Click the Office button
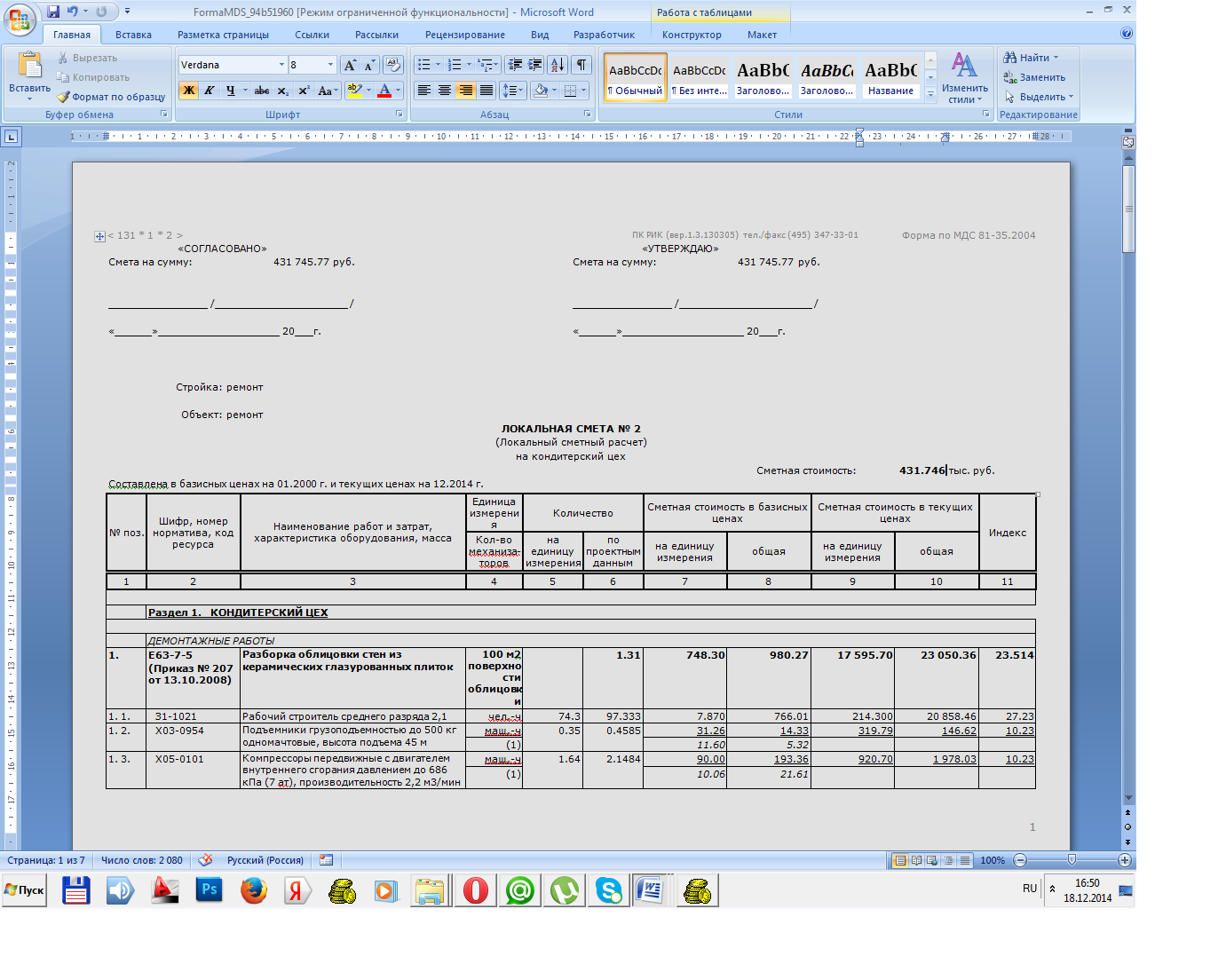The image size is (1226, 980). [x=20, y=20]
